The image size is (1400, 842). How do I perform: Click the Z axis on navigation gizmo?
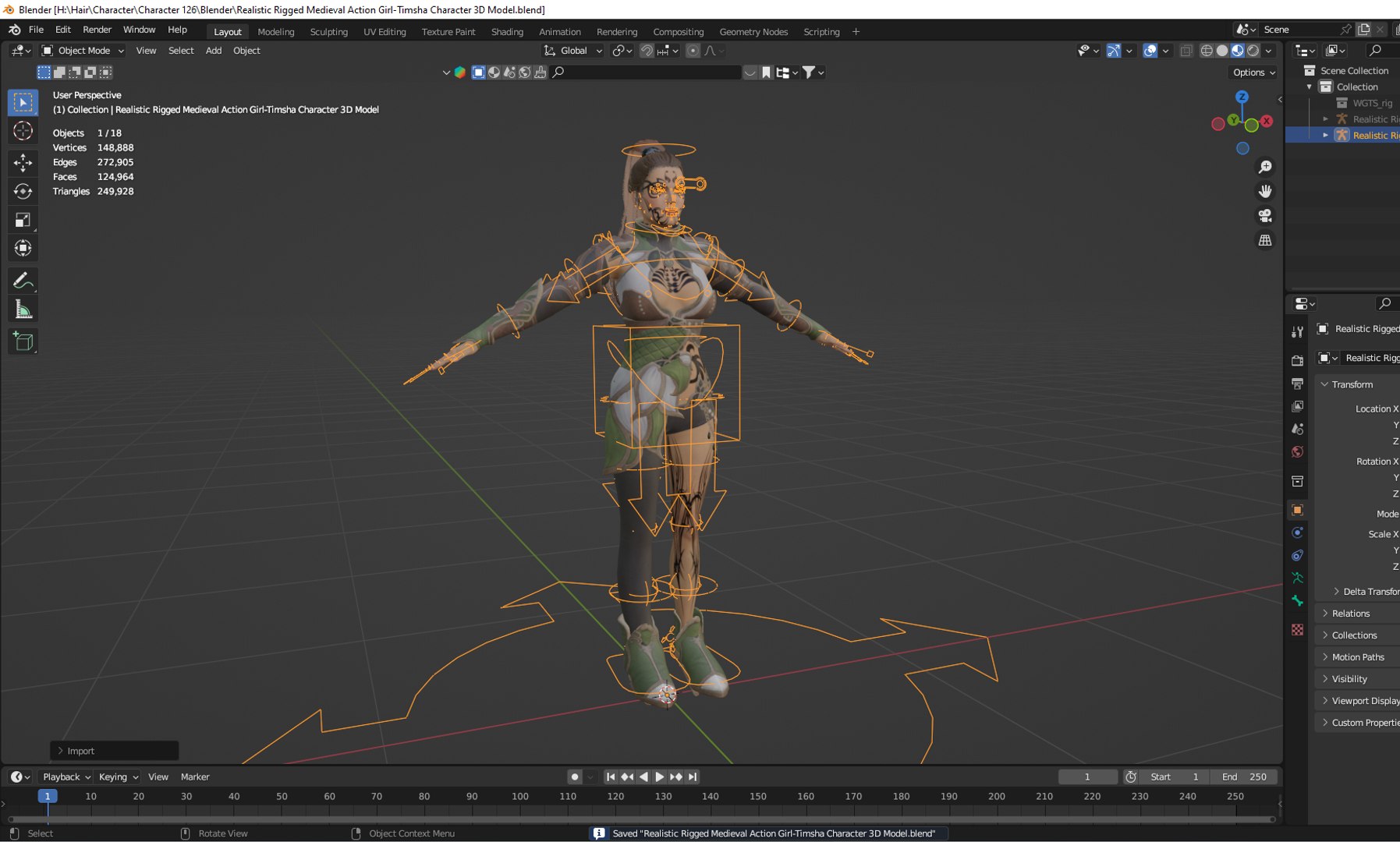tap(1242, 97)
